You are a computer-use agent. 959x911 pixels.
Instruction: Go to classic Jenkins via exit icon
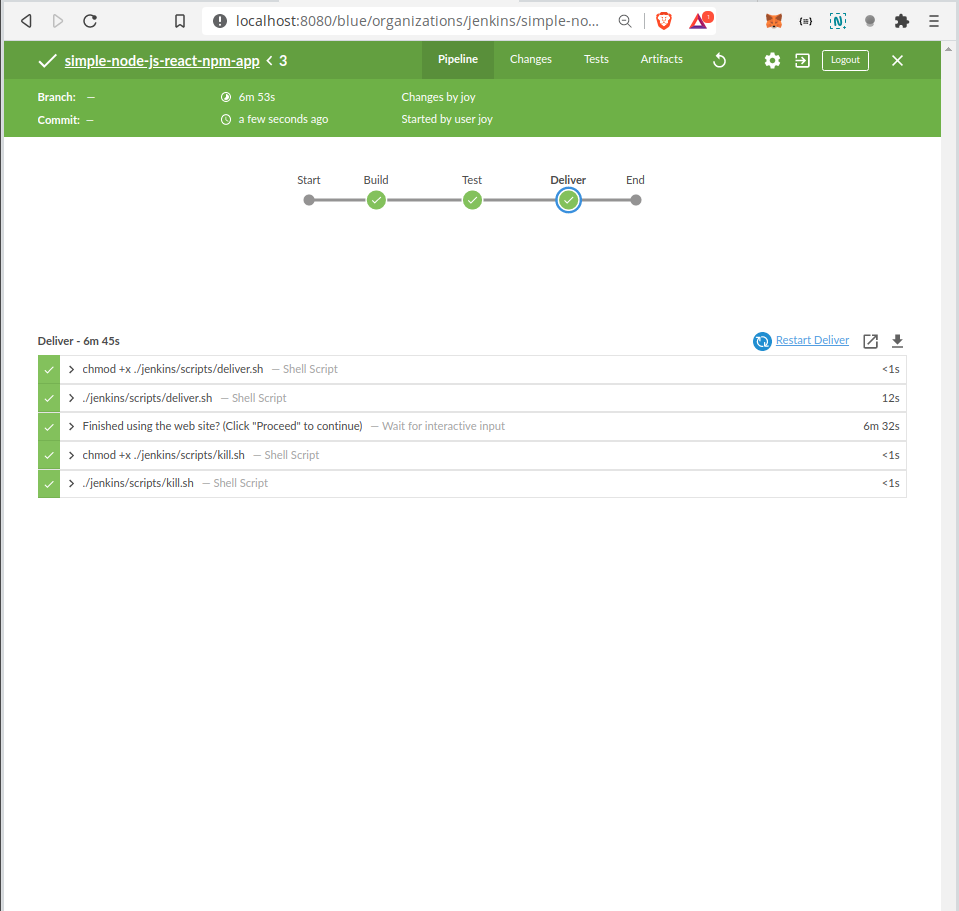802,61
